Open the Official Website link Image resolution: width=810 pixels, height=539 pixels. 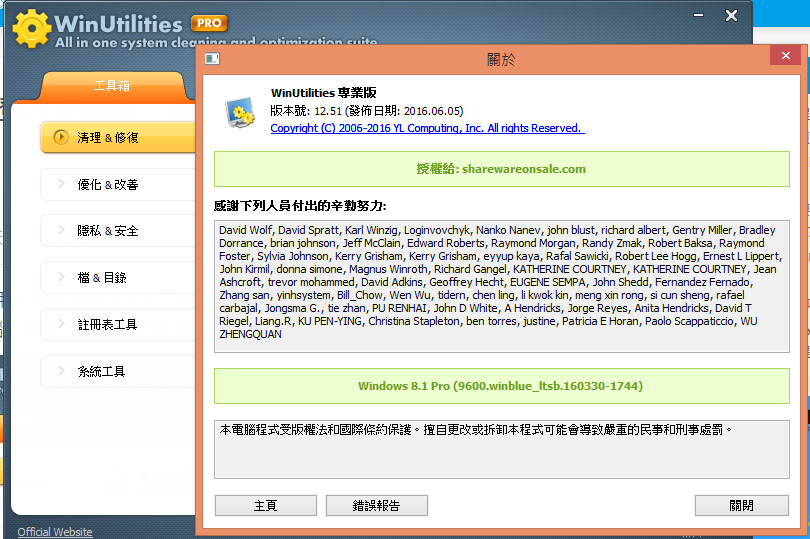pos(55,532)
